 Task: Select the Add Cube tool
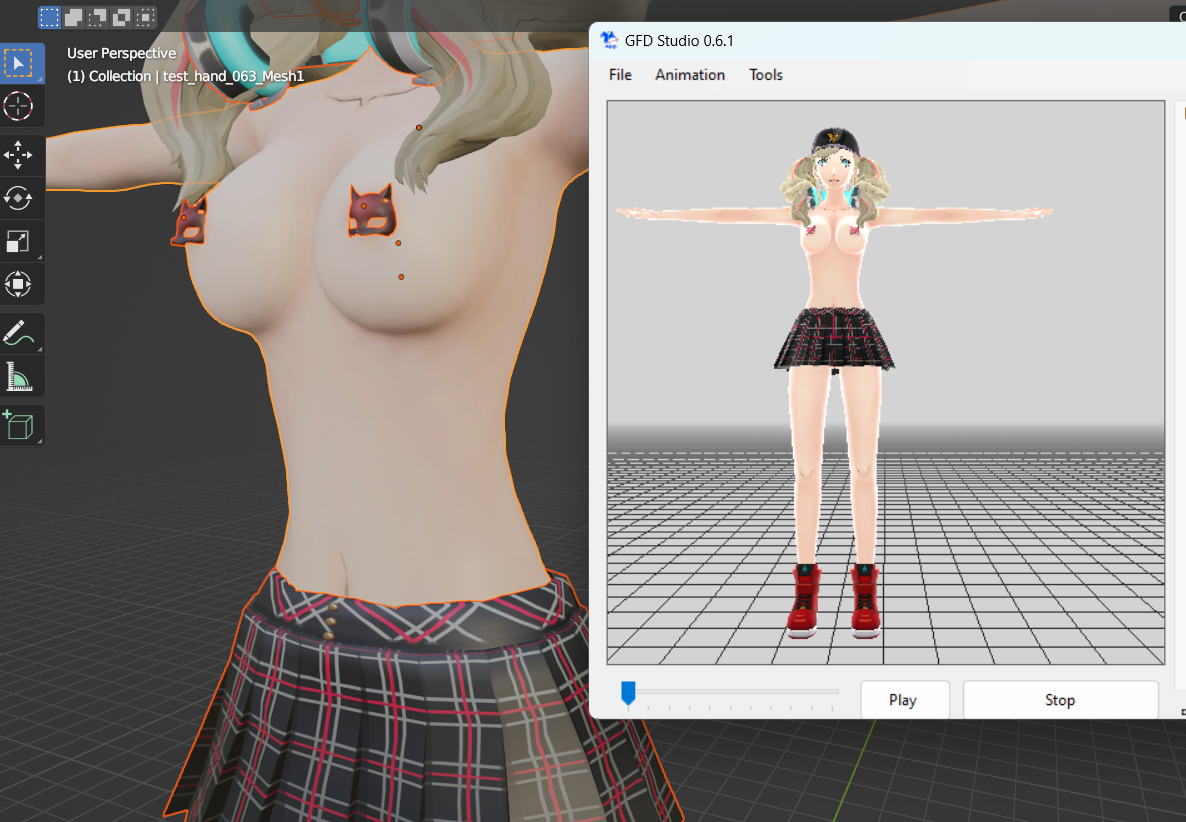[19, 426]
